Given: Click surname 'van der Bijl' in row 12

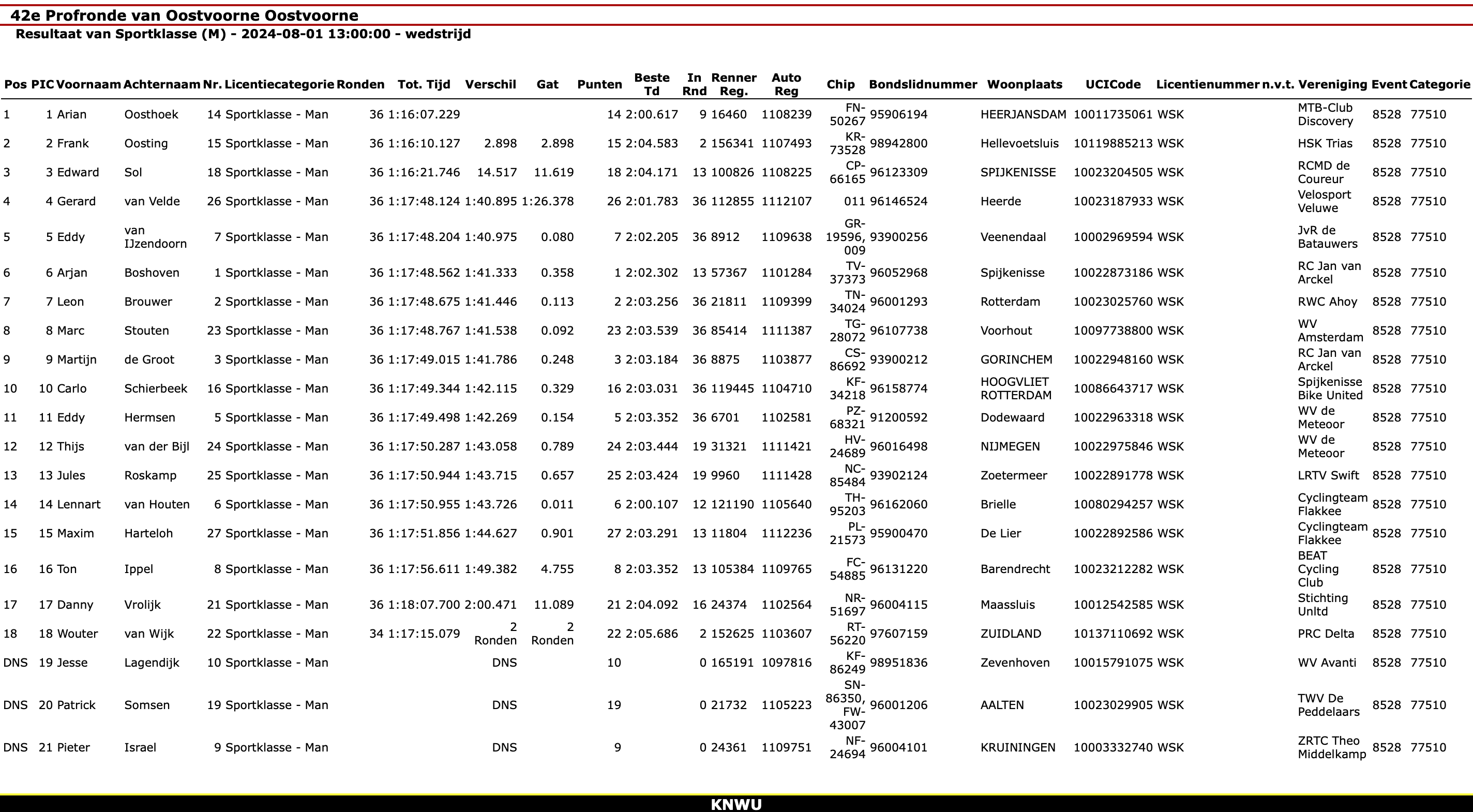Looking at the screenshot, I should pos(157,447).
